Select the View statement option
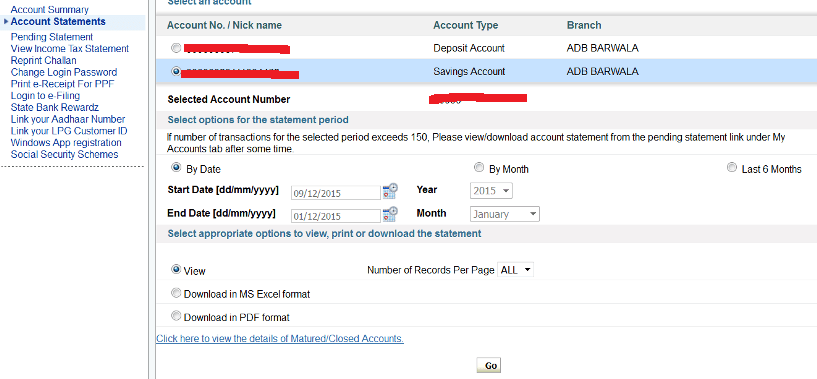Image resolution: width=817 pixels, height=379 pixels. click(x=176, y=270)
